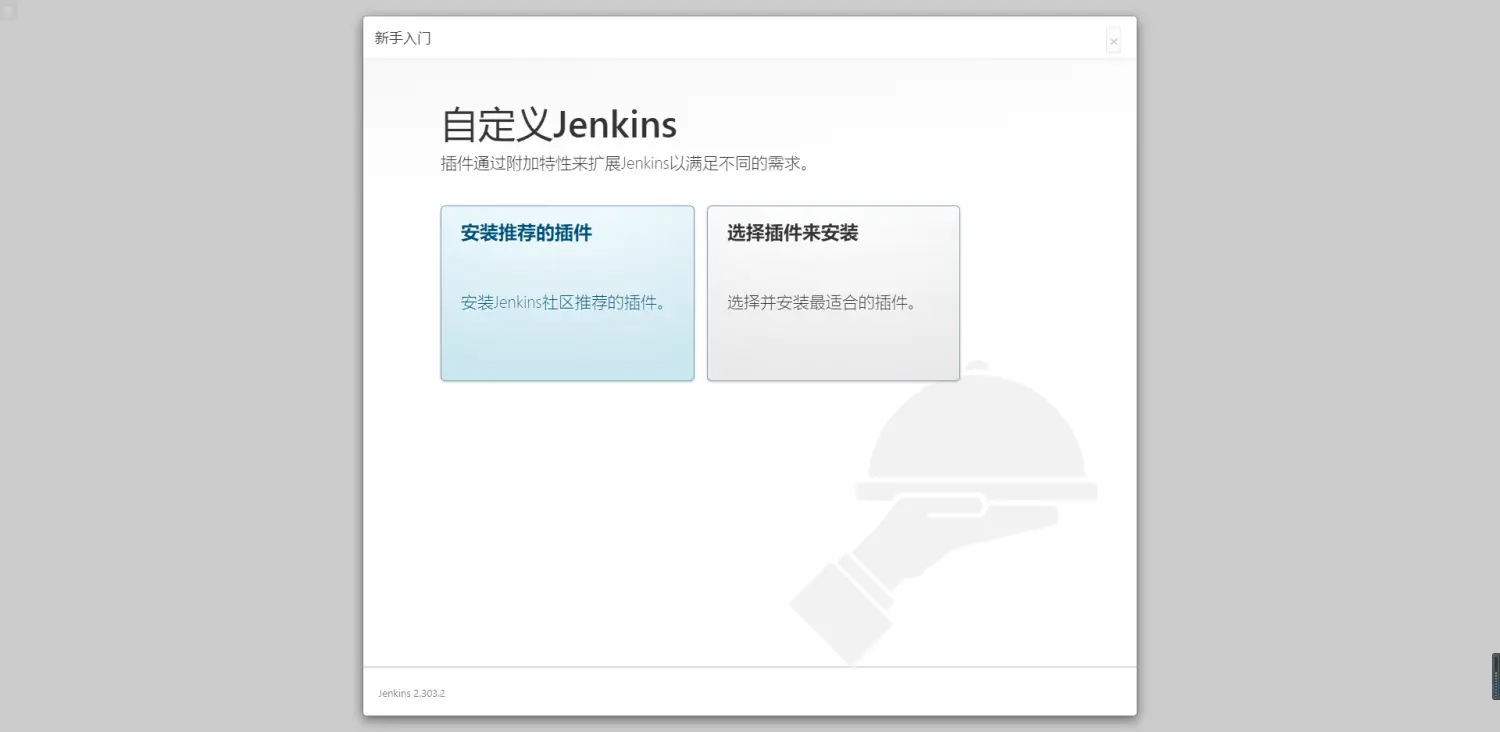
Task: Click the 自定义Jenkins heading
Action: click(x=558, y=123)
